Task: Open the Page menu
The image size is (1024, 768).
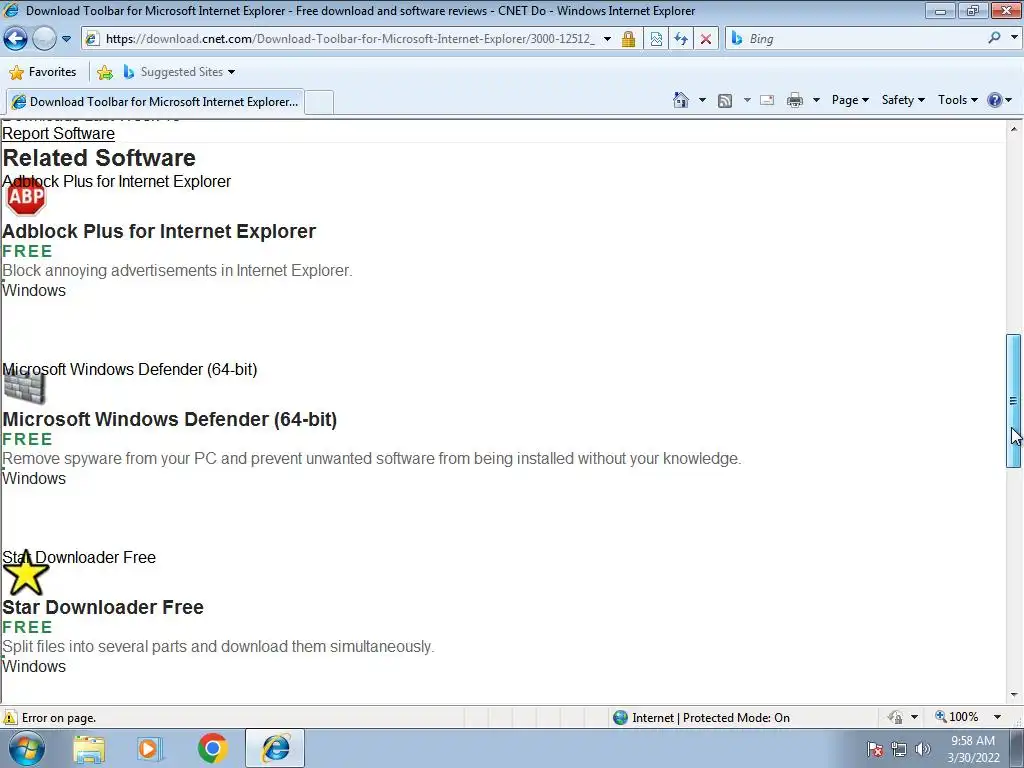Action: [x=850, y=100]
